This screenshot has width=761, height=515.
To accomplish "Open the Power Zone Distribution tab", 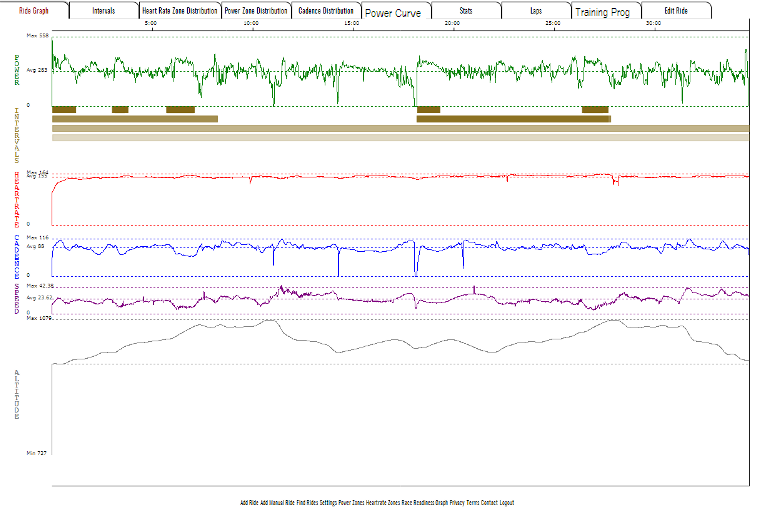I will click(255, 10).
